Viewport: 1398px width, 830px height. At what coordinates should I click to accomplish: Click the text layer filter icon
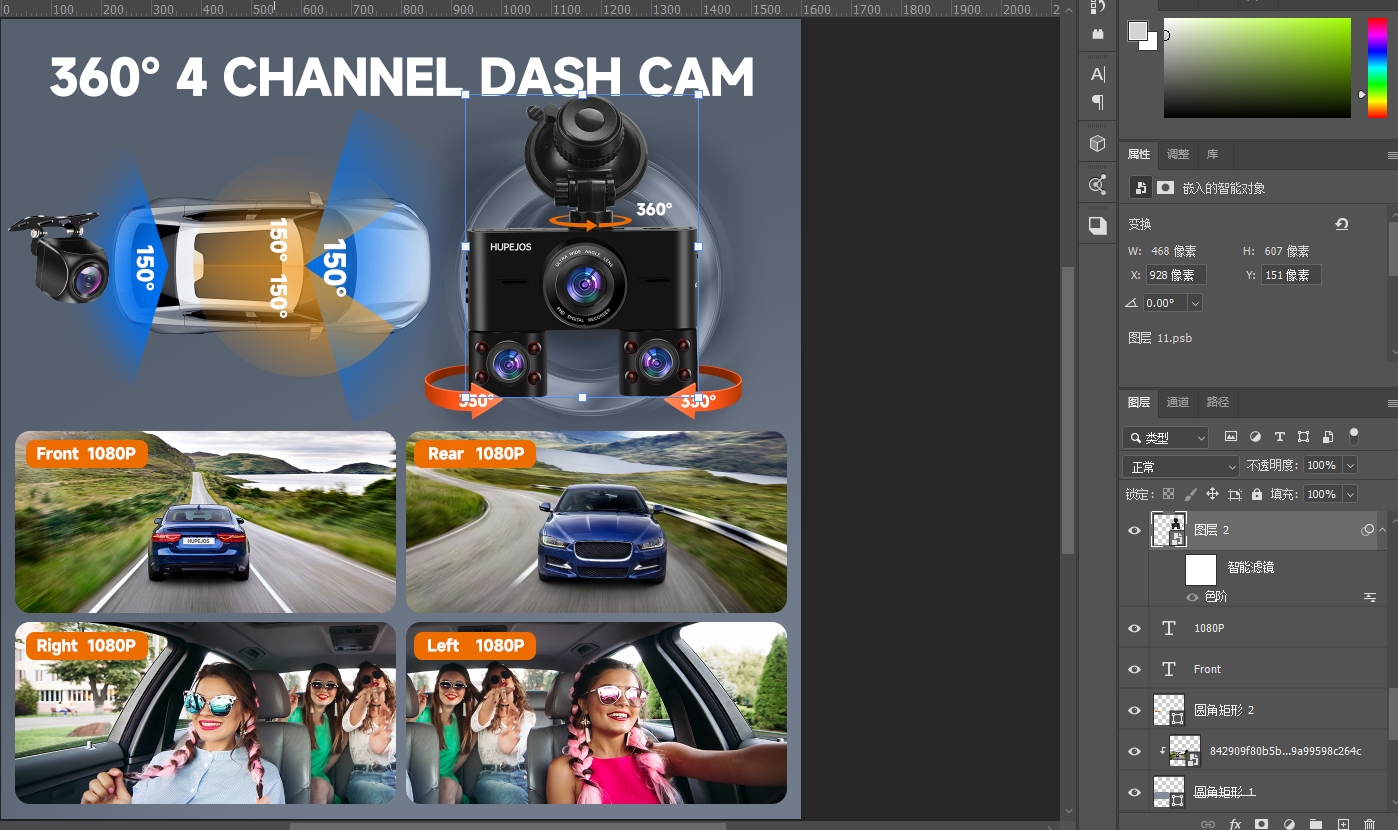click(x=1279, y=437)
